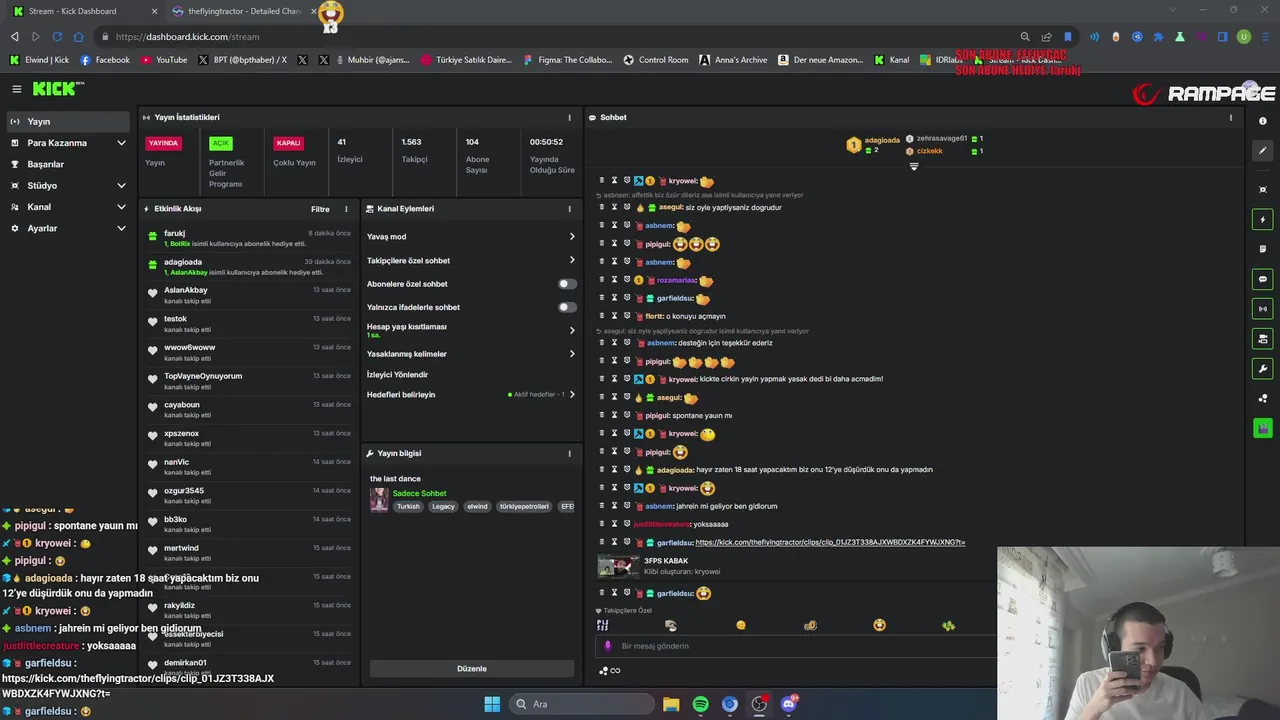This screenshot has width=1280, height=720.
Task: Click the note page icon in right toolbar
Action: point(1263,249)
